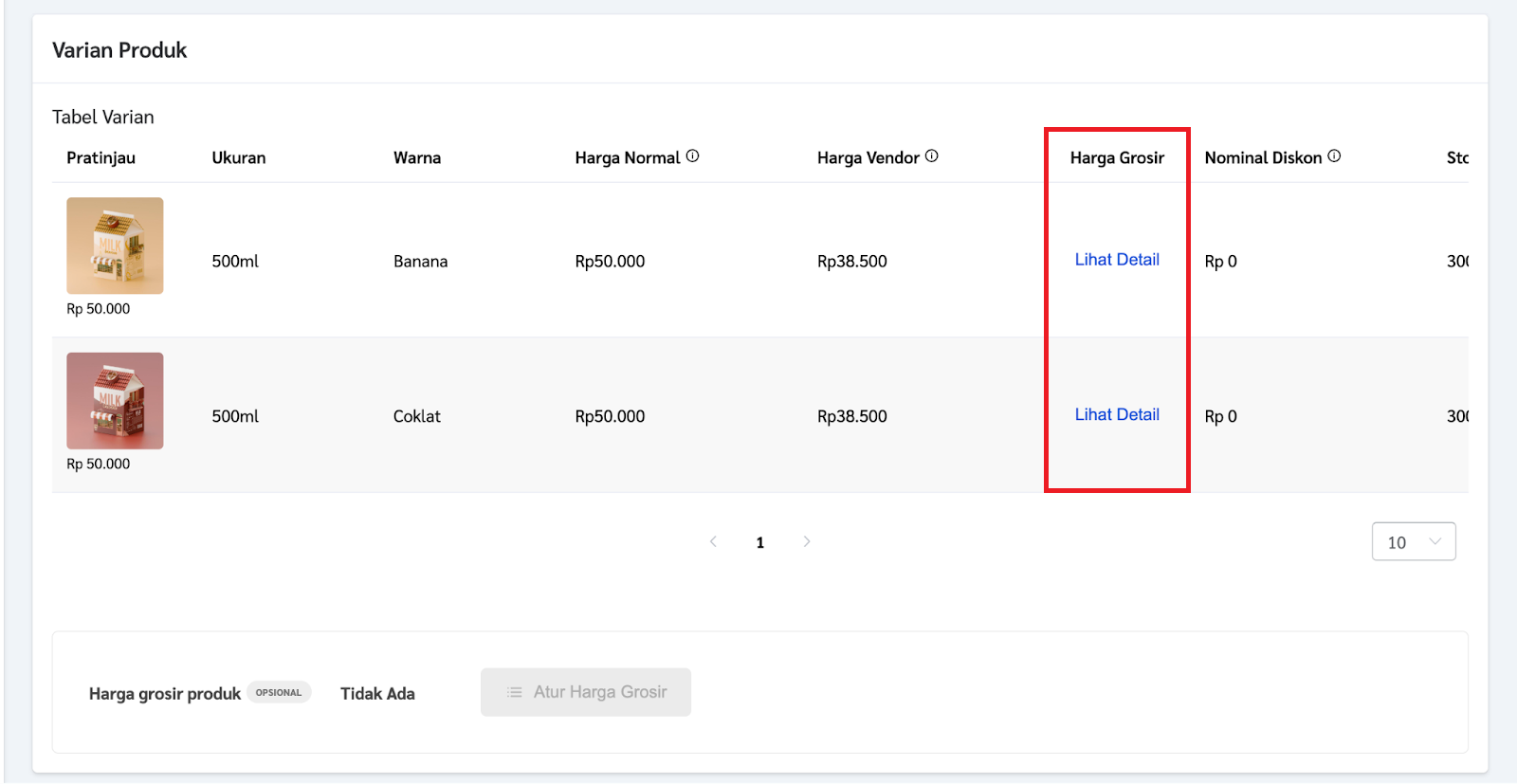The height and width of the screenshot is (784, 1517).
Task: Click the Tidak Ada value
Action: point(377,693)
